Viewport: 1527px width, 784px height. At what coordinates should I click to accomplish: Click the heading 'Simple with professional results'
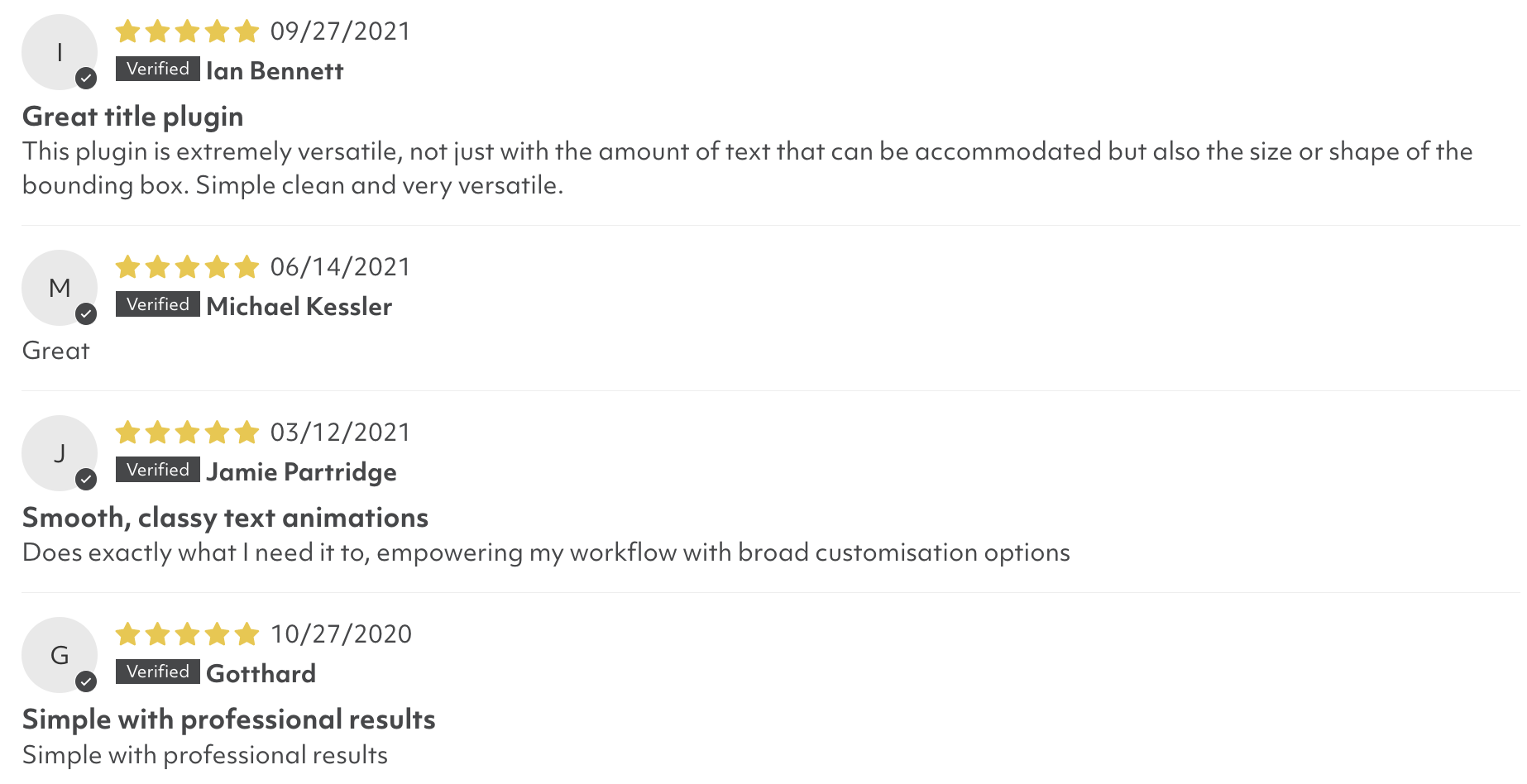(228, 719)
